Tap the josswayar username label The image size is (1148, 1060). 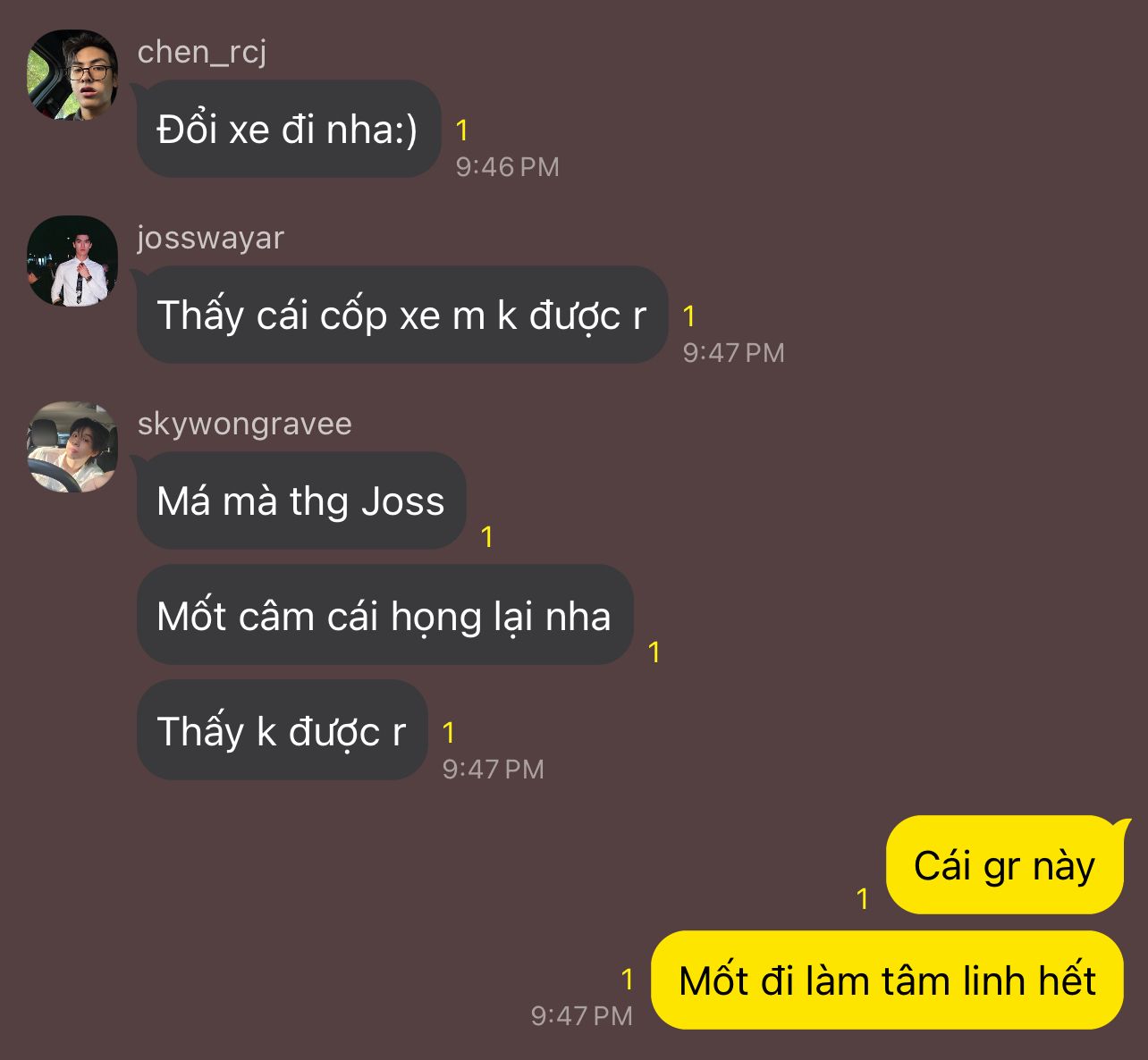(211, 238)
